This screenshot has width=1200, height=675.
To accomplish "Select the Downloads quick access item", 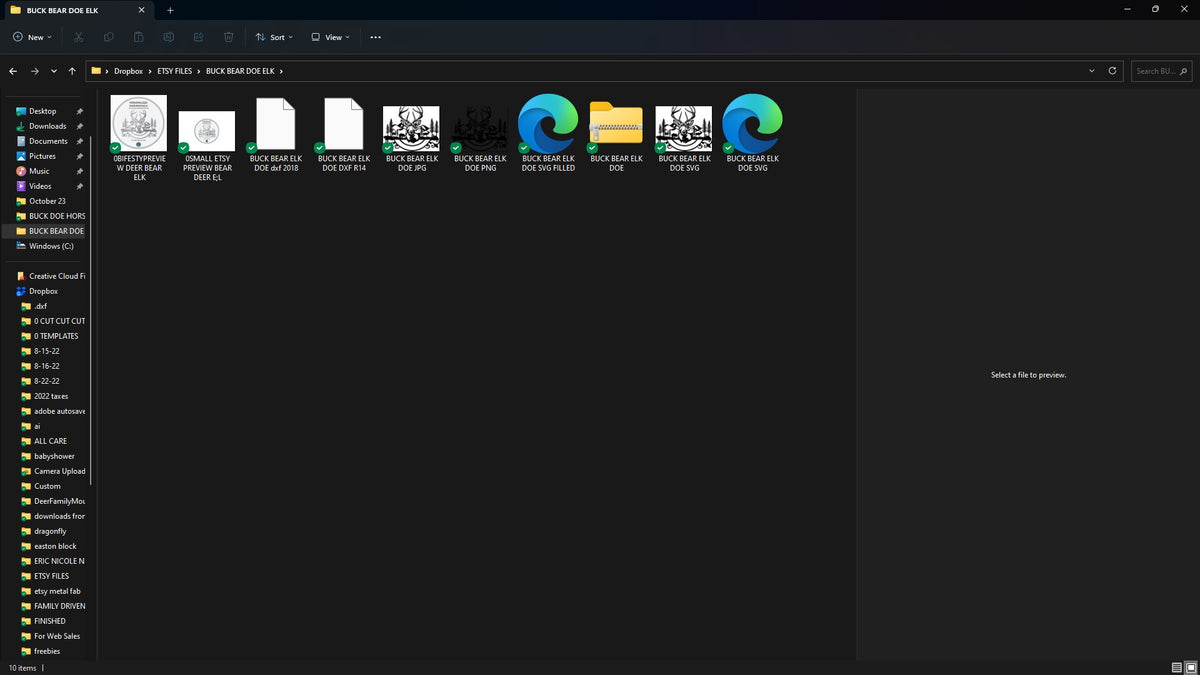I will click(x=48, y=126).
